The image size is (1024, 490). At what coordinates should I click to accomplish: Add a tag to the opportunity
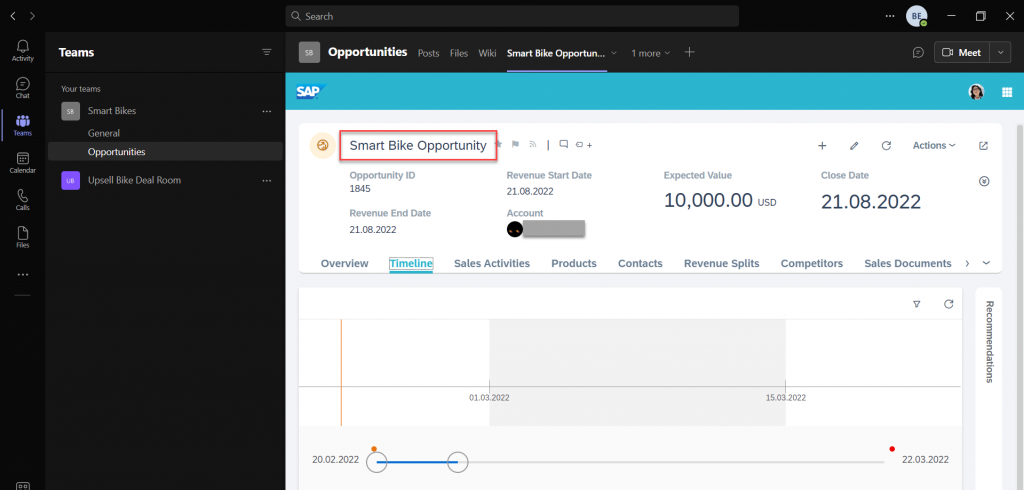[584, 145]
